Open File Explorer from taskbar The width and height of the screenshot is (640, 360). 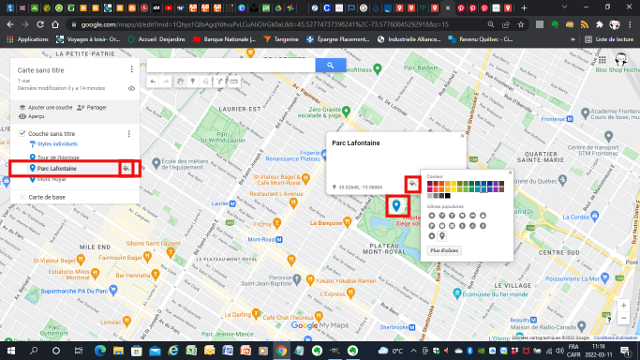point(118,351)
